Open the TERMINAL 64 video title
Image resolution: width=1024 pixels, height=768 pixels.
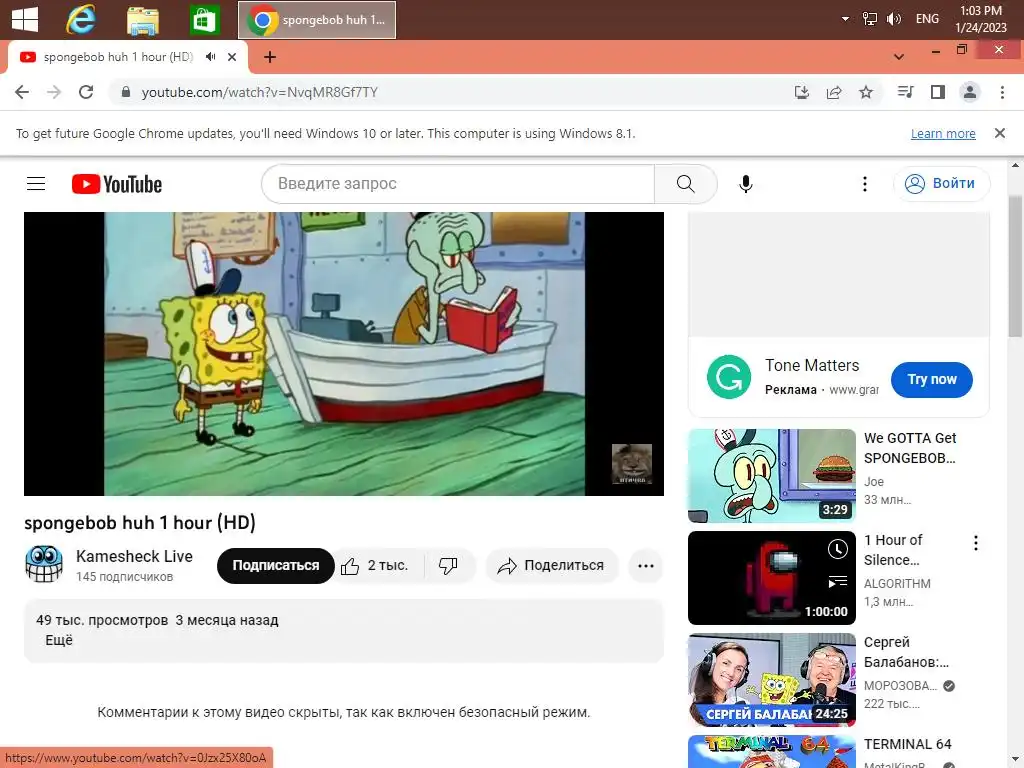click(x=908, y=744)
